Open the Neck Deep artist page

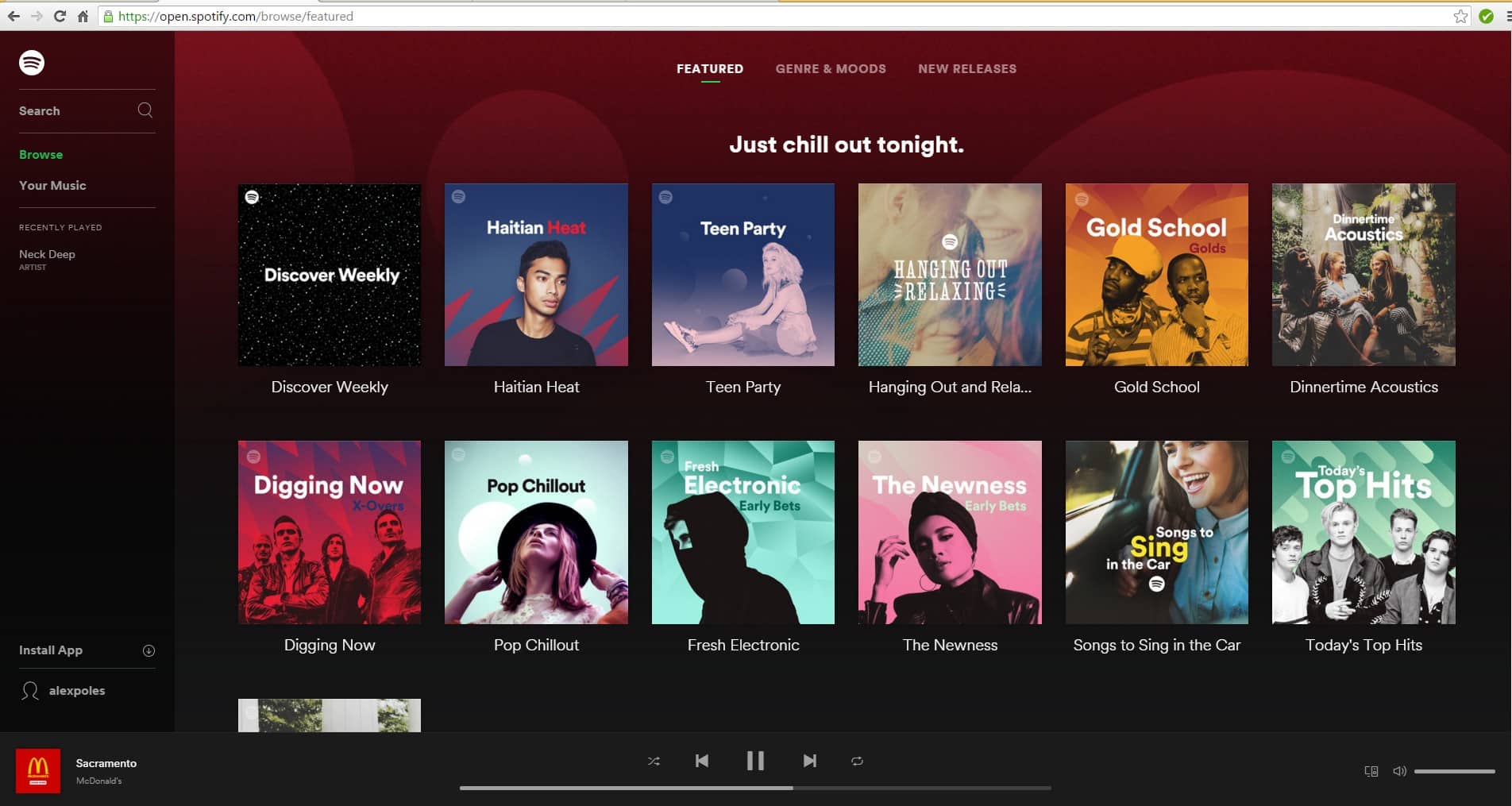click(x=48, y=254)
